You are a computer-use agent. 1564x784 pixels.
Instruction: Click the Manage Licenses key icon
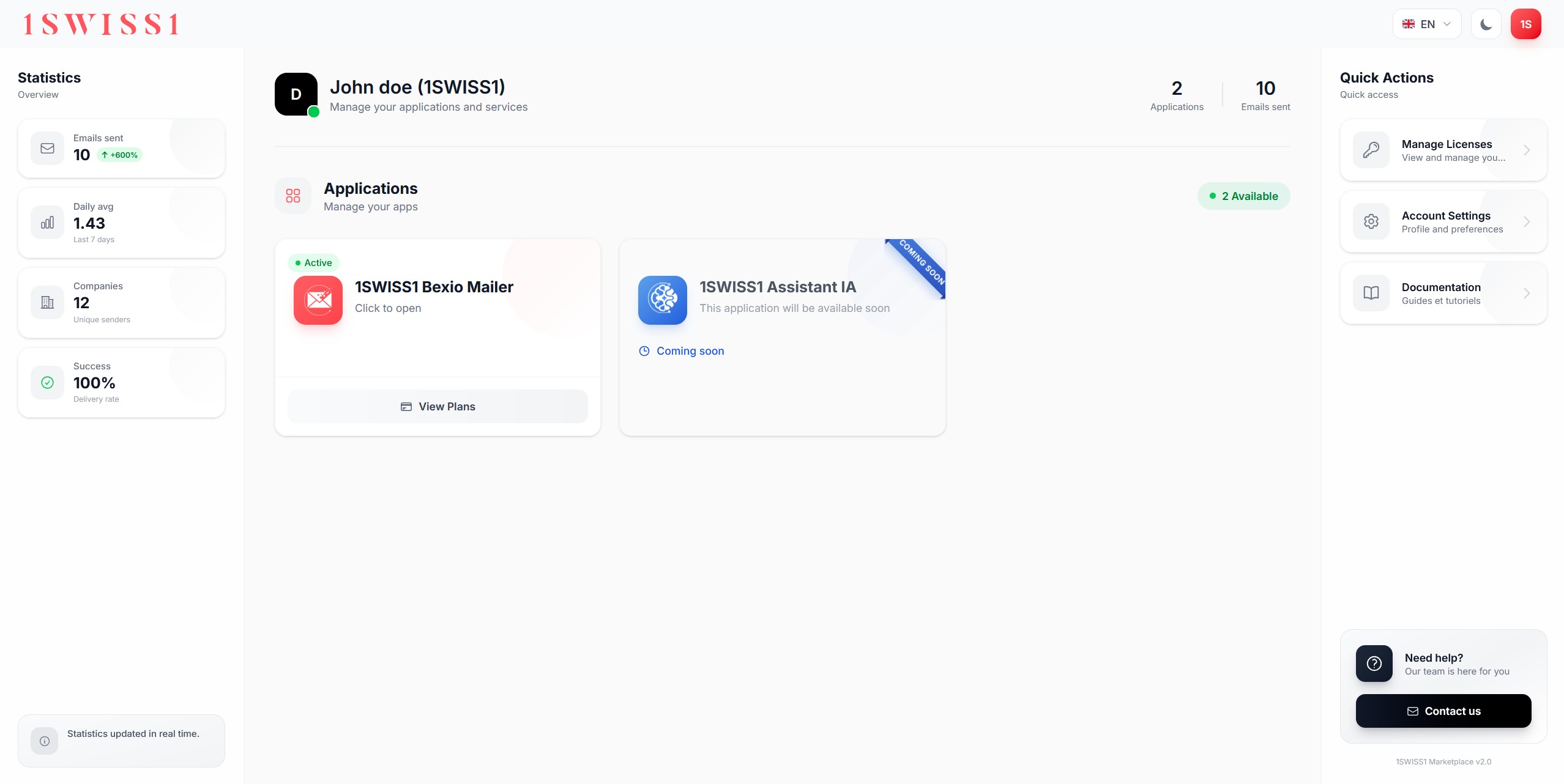coord(1371,150)
